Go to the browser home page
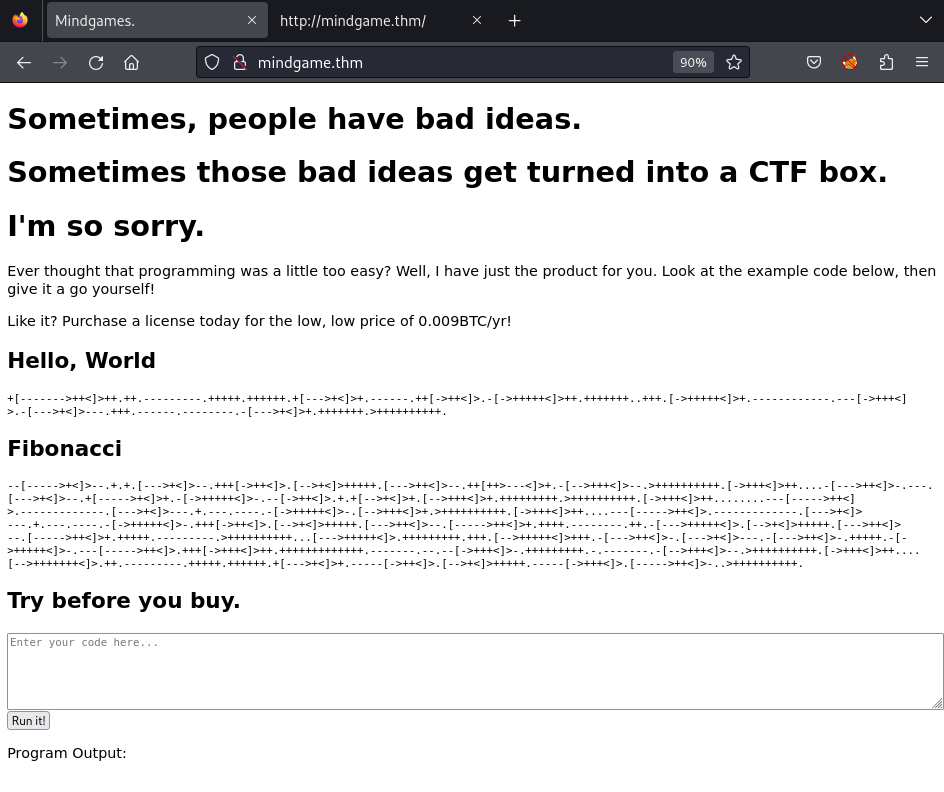 131,62
